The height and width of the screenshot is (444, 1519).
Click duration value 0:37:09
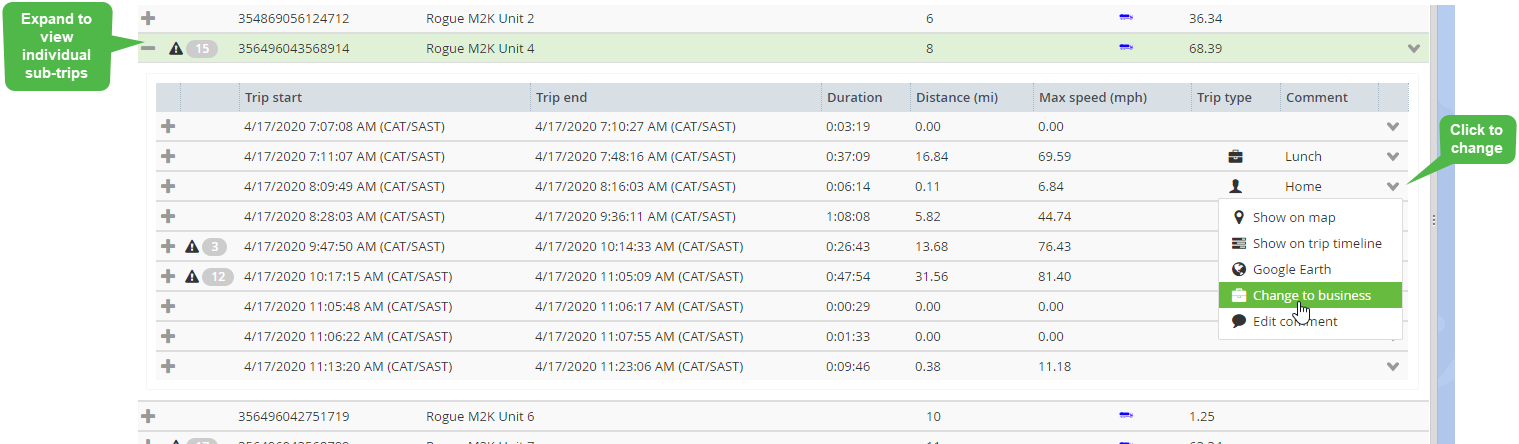coord(848,156)
